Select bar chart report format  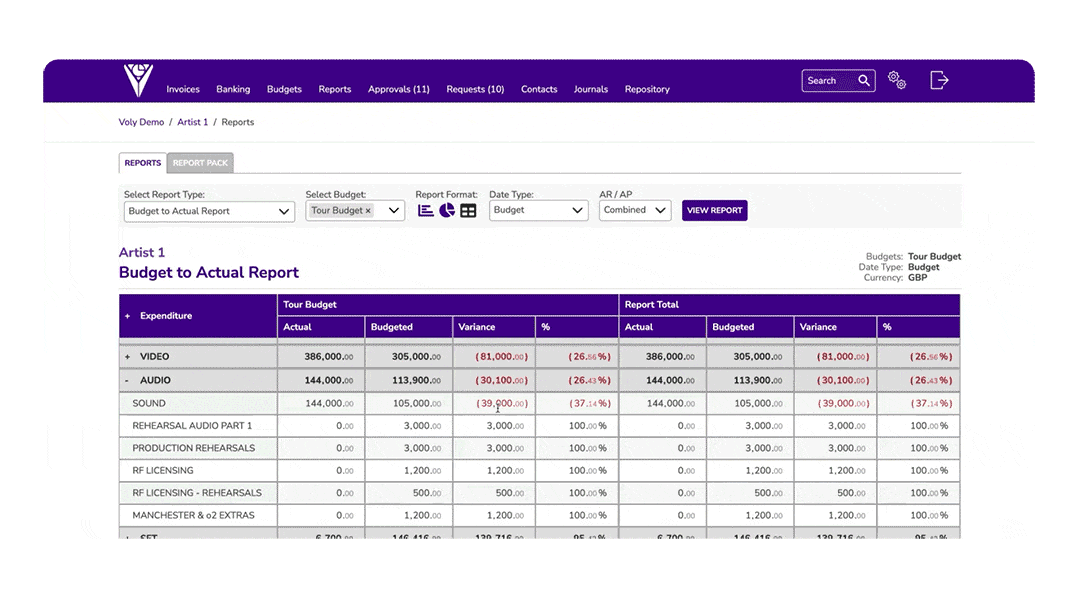click(x=426, y=211)
